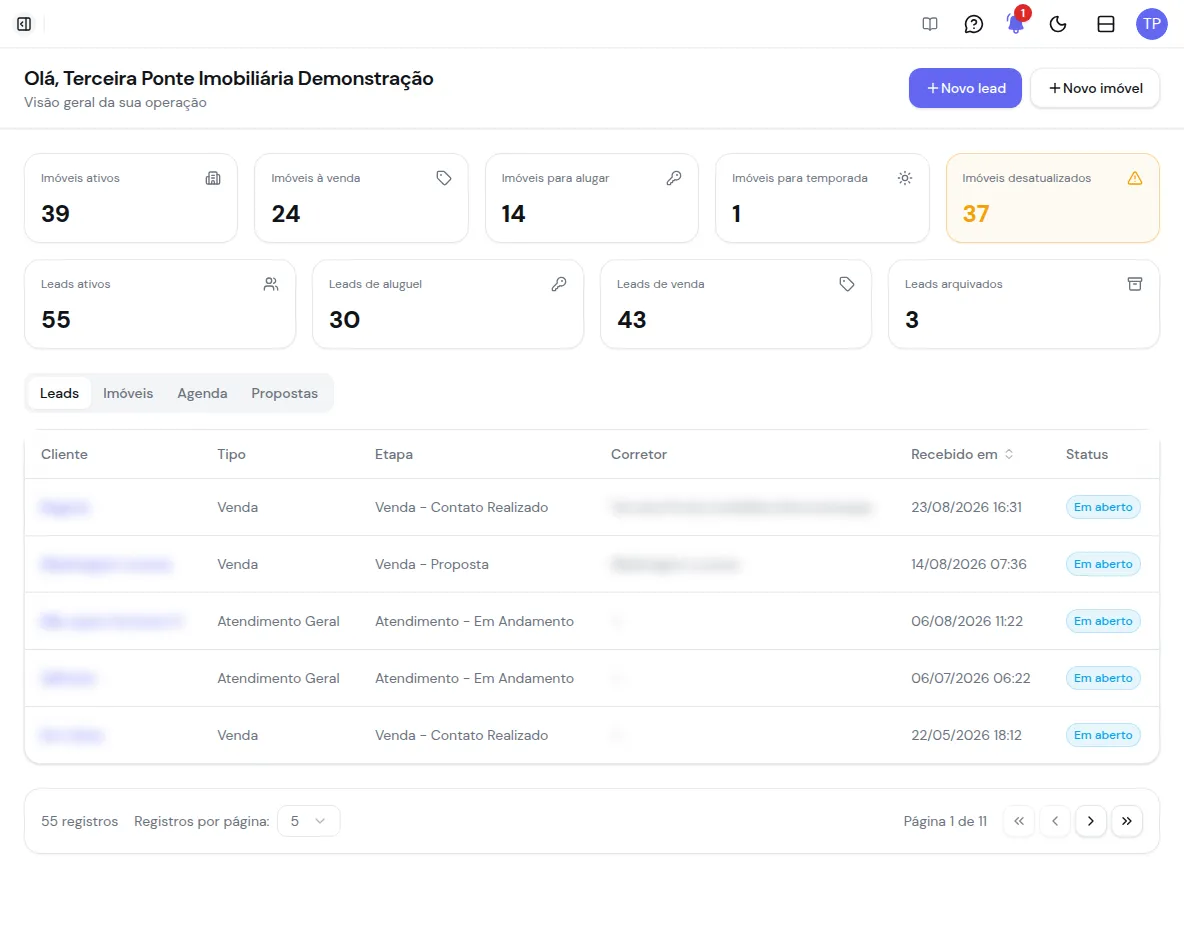Open the Leads ativos count 55

tap(56, 319)
